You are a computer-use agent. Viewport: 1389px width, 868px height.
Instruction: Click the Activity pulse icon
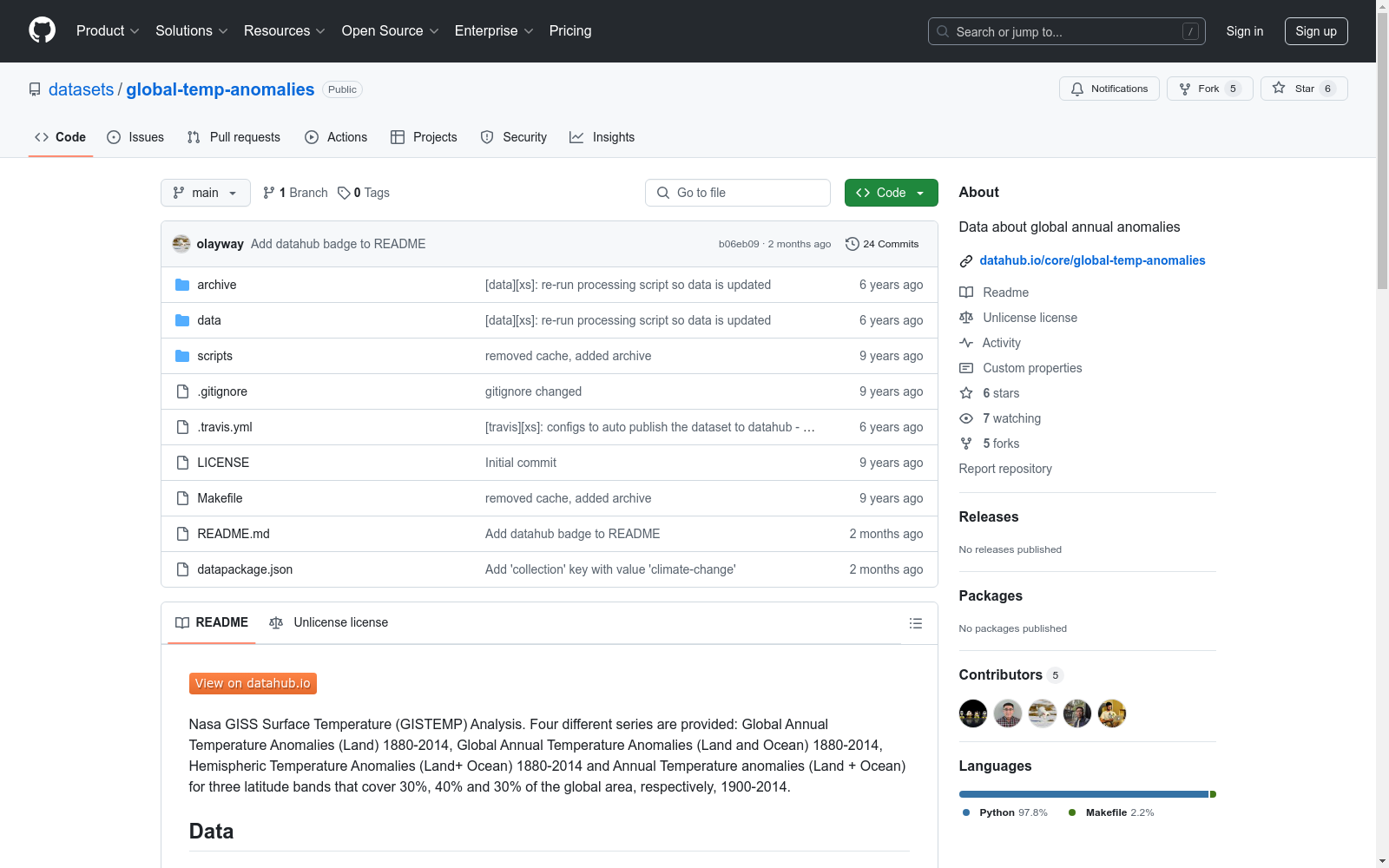tap(966, 343)
